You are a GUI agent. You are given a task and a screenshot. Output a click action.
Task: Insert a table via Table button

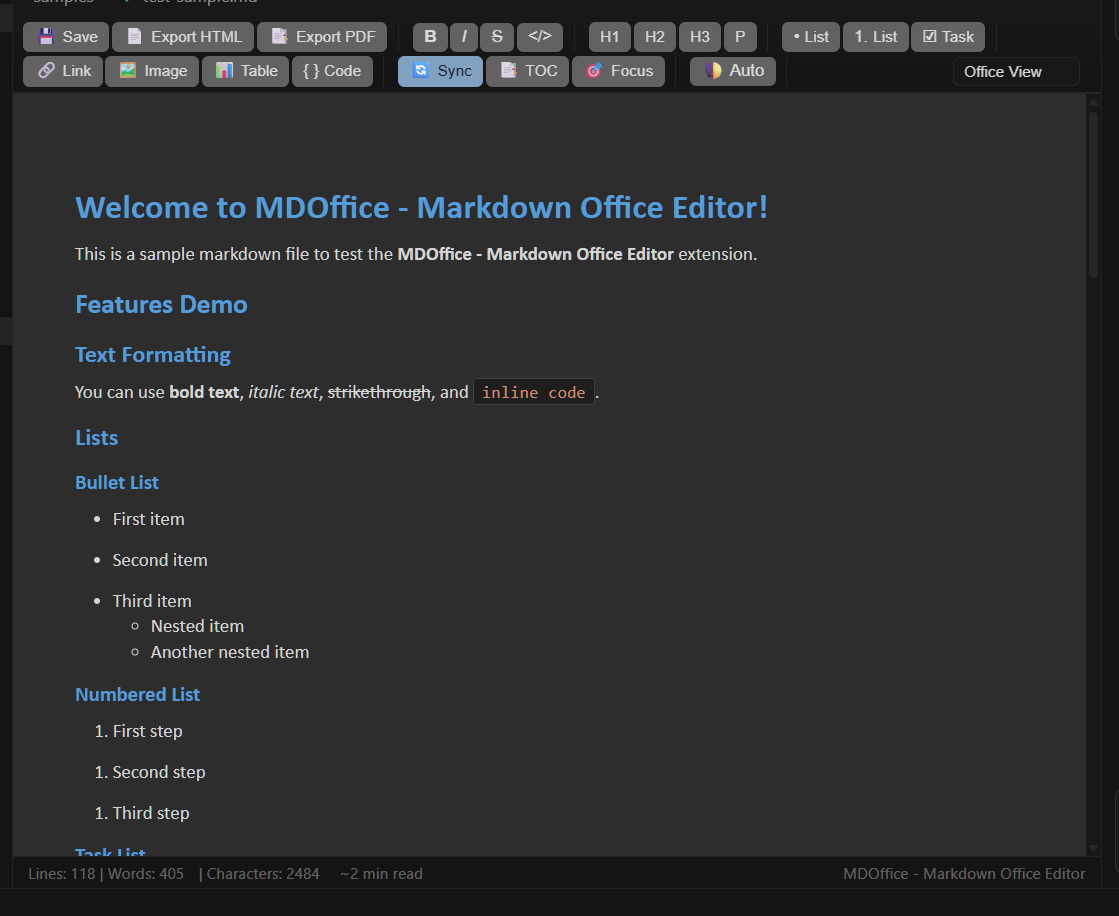point(245,71)
